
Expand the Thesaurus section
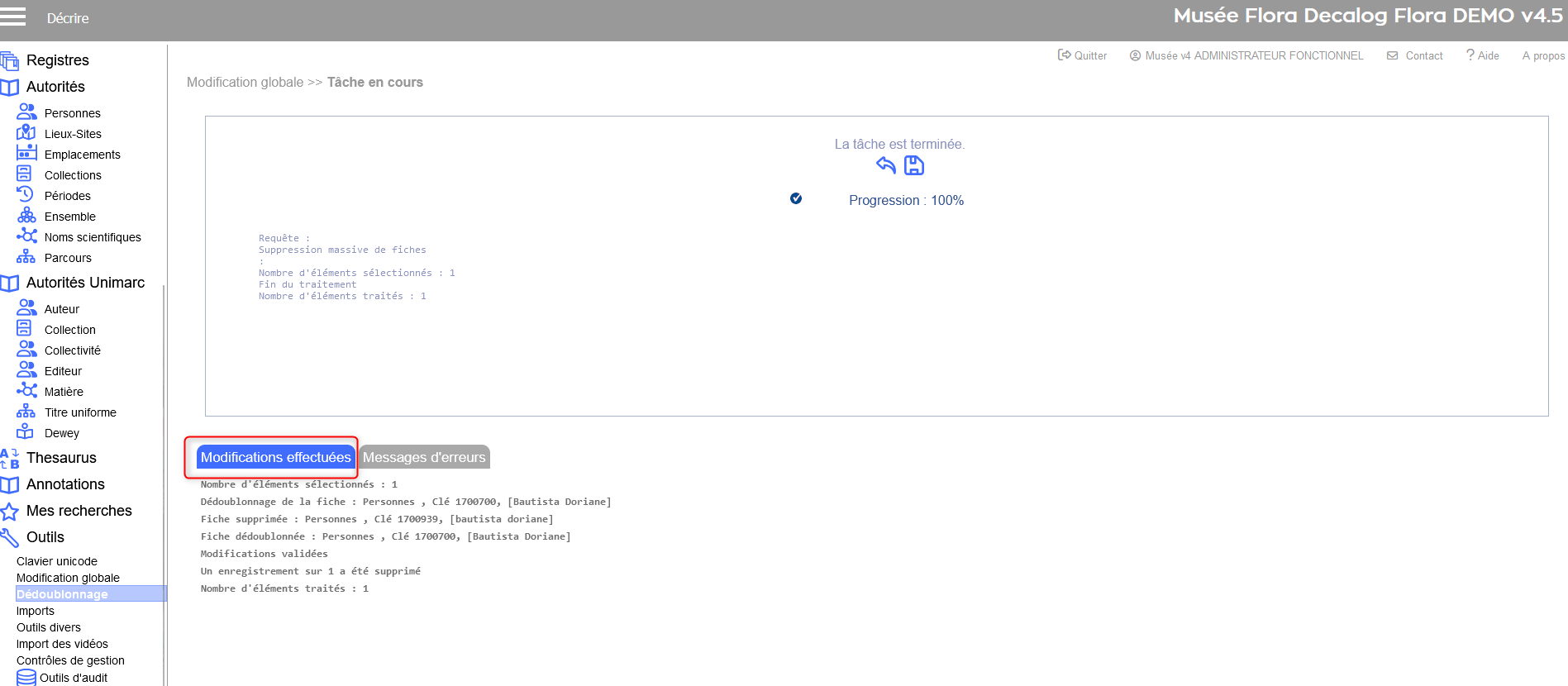pos(61,458)
